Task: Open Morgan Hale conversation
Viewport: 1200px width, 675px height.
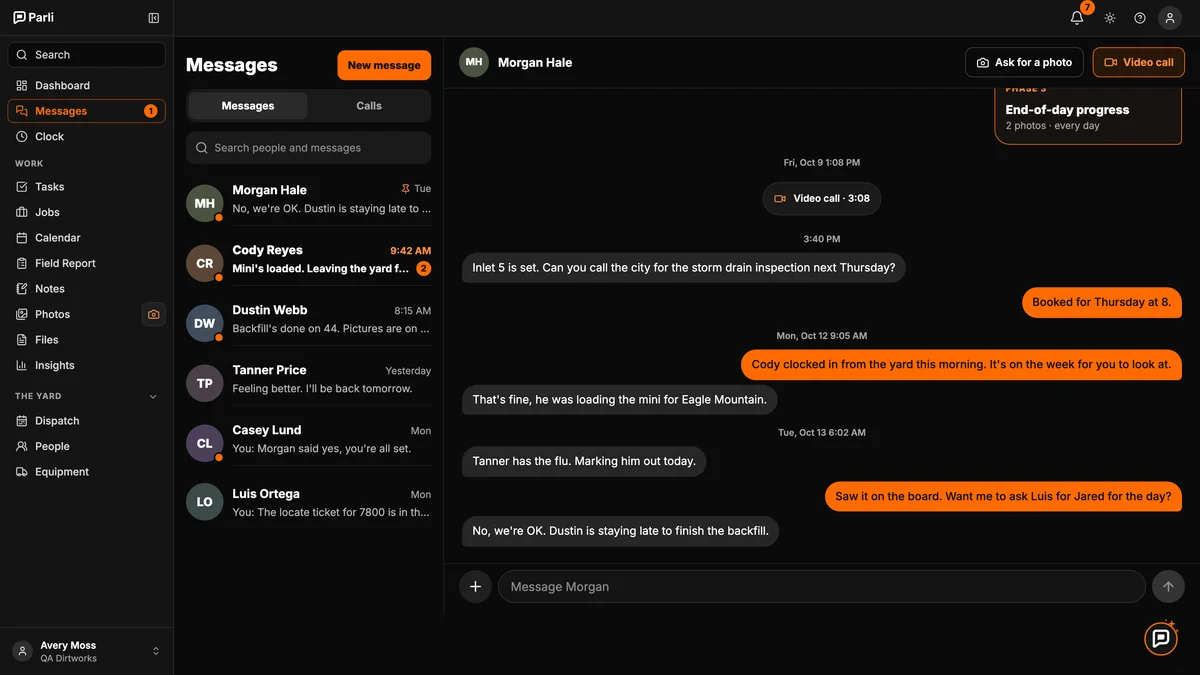Action: pyautogui.click(x=309, y=203)
